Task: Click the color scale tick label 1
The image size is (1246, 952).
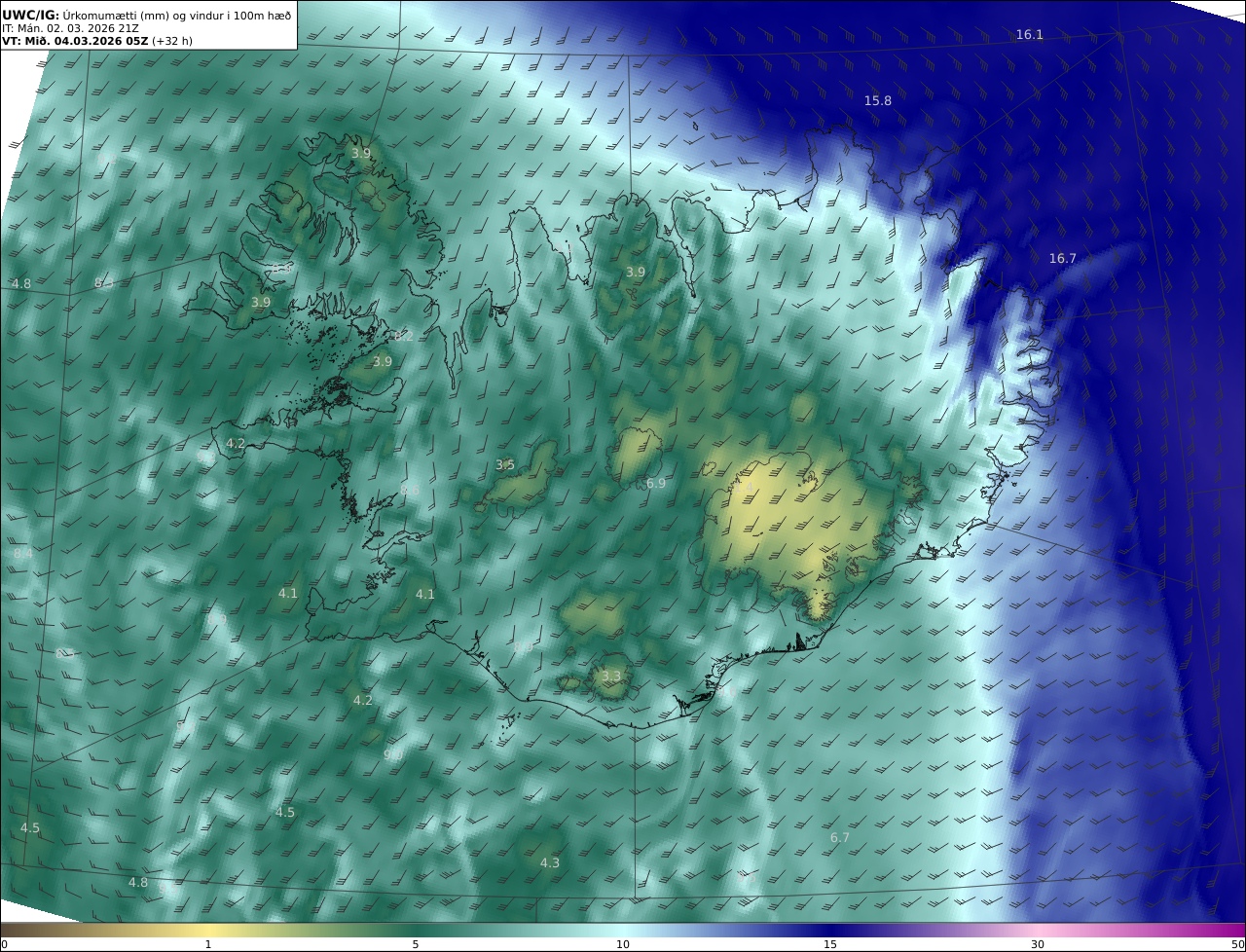Action: (208, 944)
